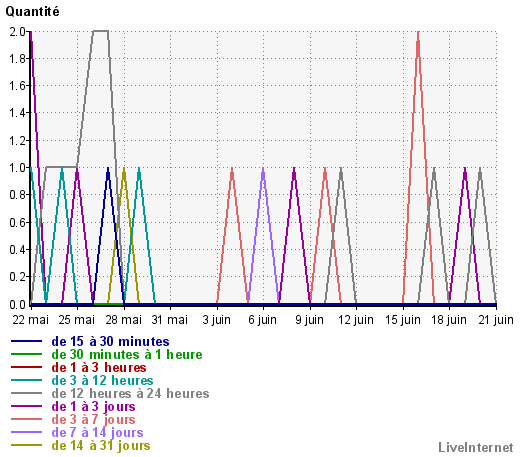The width and height of the screenshot is (520, 457).
Task: Click the '21 juin' date axis label
Action: [496, 320]
